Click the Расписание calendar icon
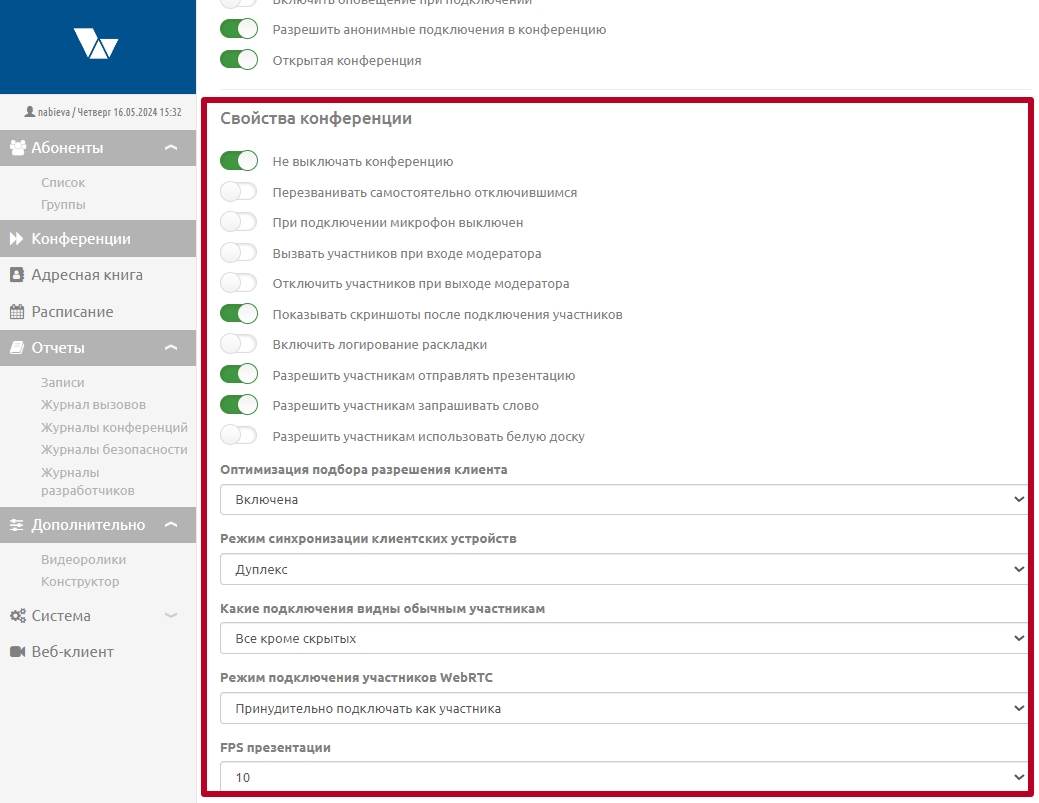Image resolution: width=1039 pixels, height=803 pixels. (x=17, y=312)
